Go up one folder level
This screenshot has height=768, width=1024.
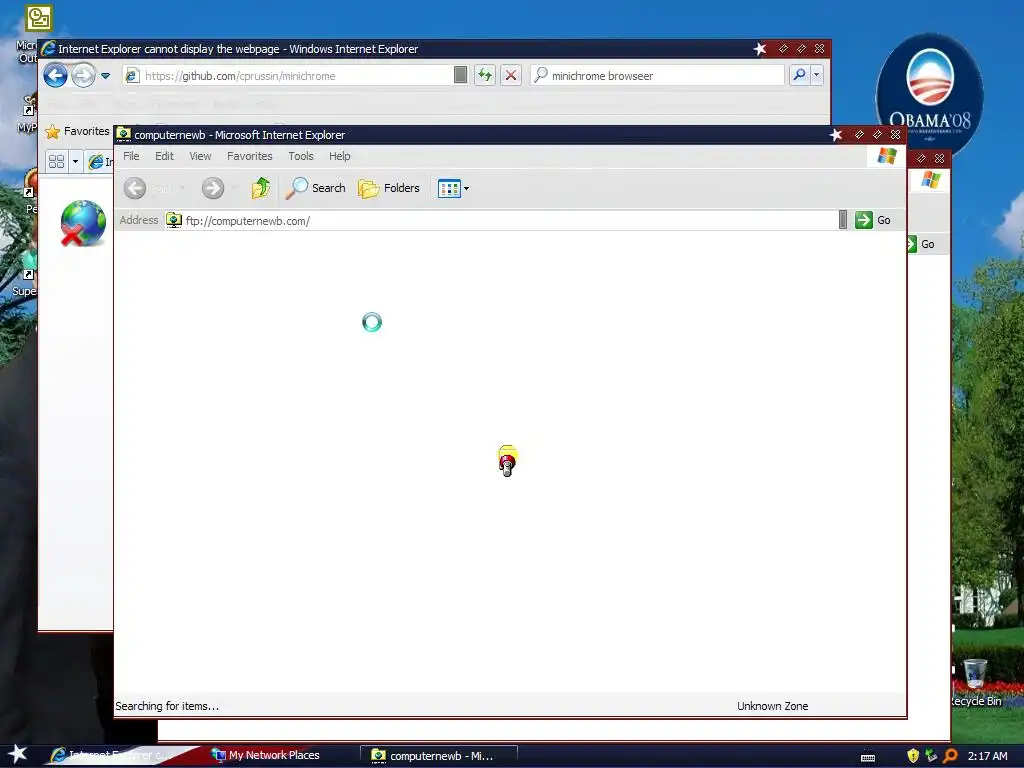pyautogui.click(x=261, y=188)
